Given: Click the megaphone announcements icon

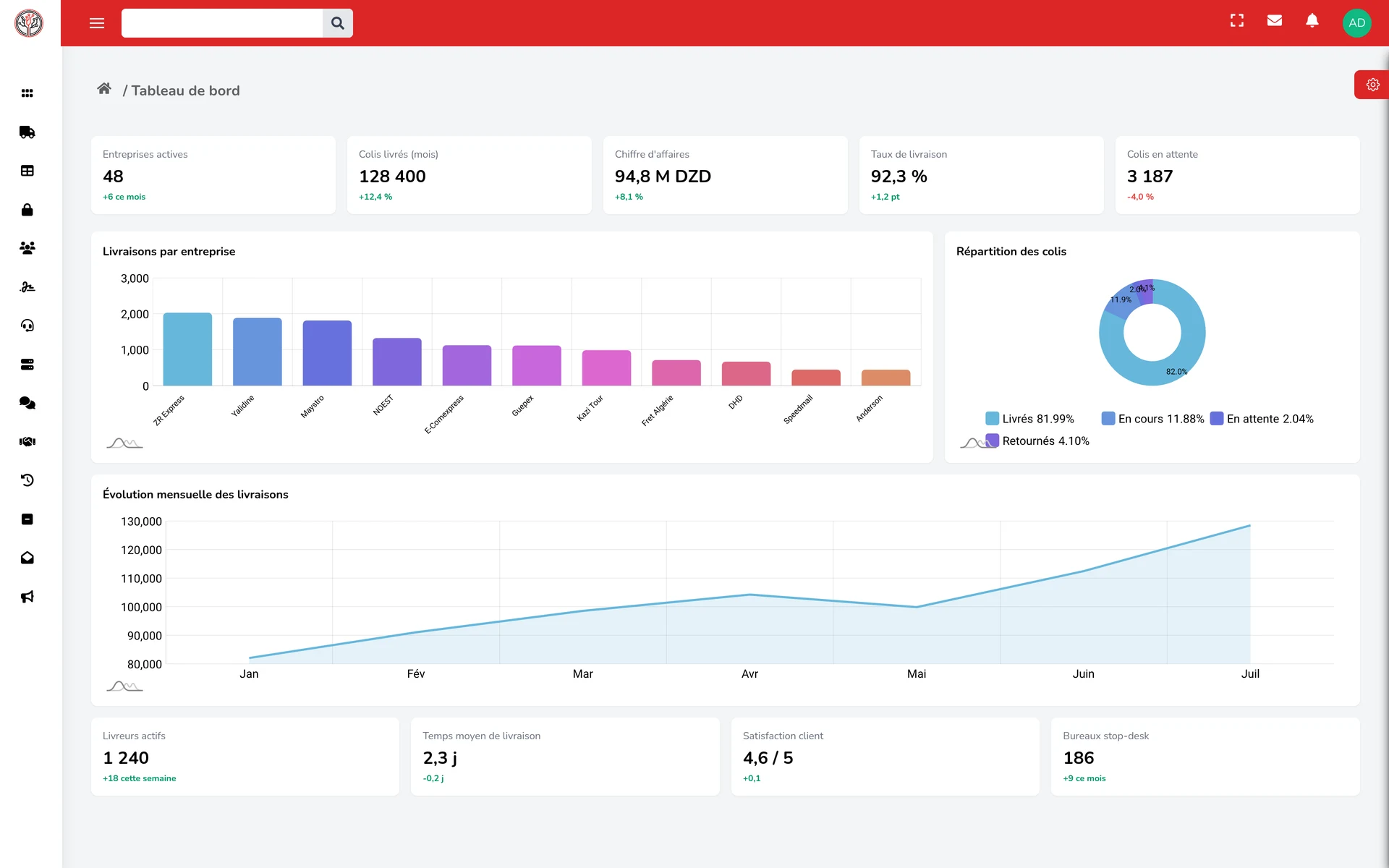Looking at the screenshot, I should (x=27, y=597).
